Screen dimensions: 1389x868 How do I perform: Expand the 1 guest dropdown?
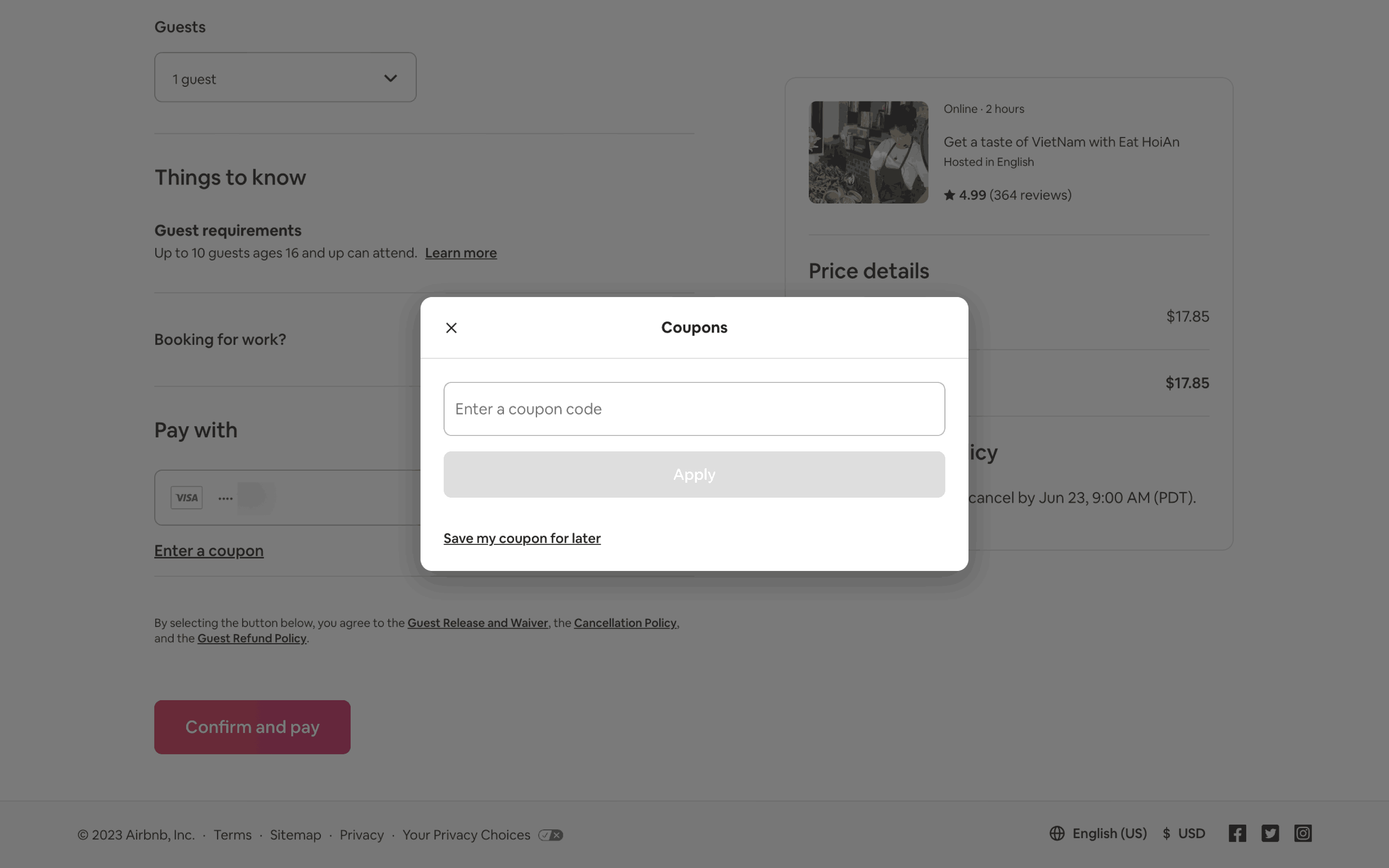click(285, 78)
